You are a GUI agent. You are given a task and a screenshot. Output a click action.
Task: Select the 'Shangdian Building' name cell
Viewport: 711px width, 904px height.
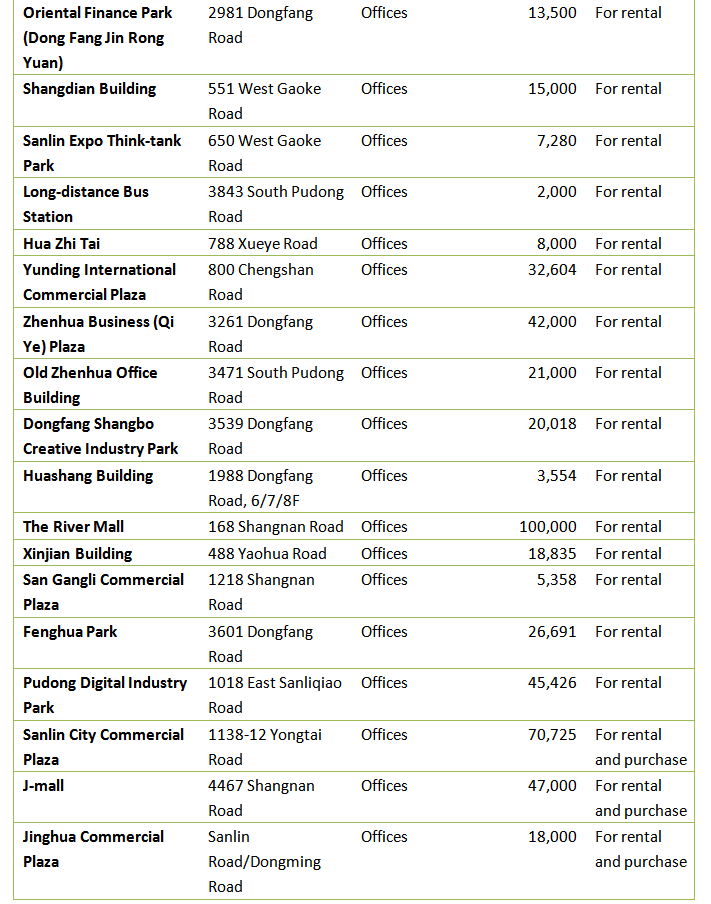90,89
